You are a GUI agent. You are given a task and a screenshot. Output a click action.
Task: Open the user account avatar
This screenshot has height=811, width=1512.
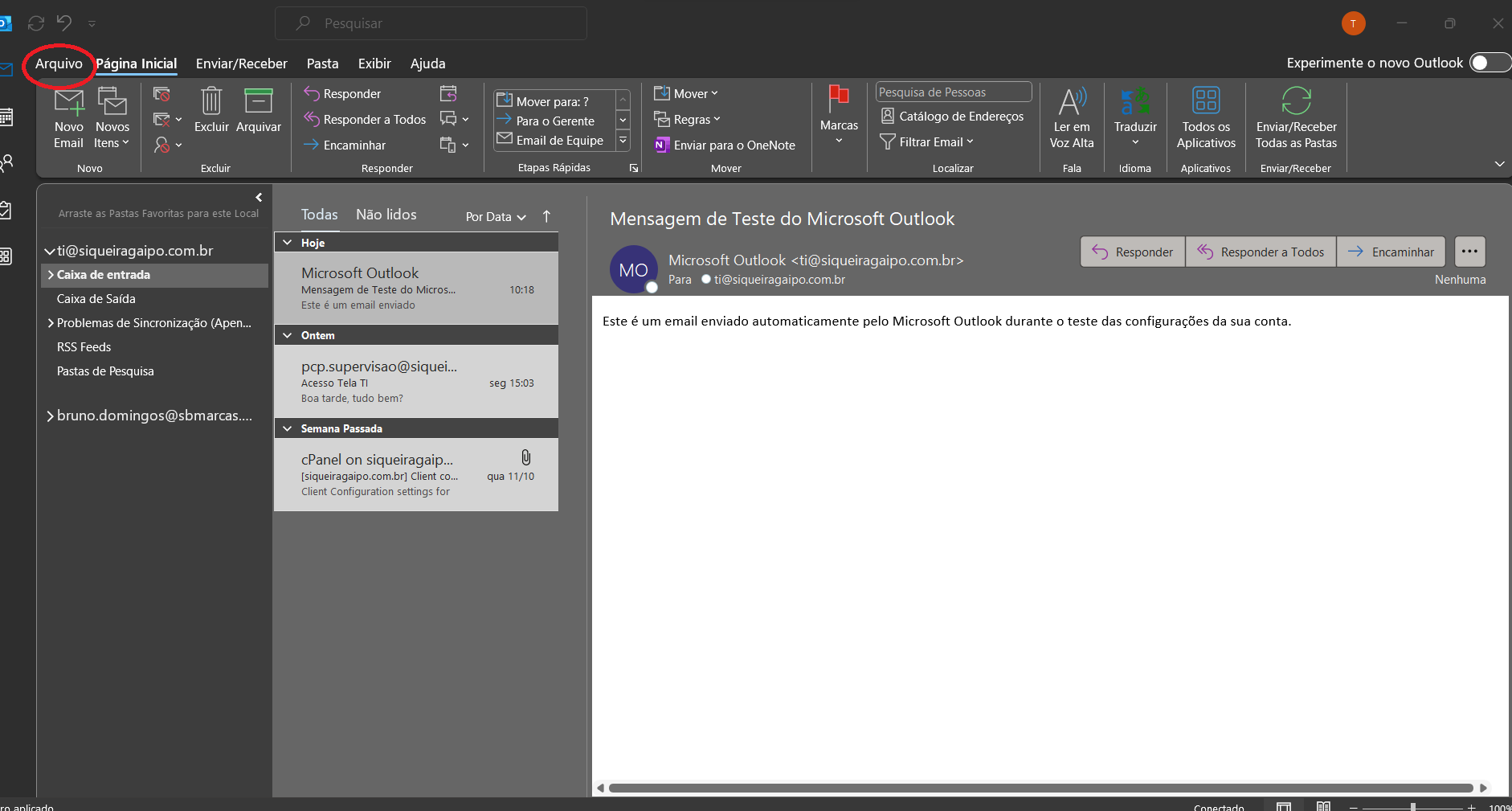[x=1354, y=23]
